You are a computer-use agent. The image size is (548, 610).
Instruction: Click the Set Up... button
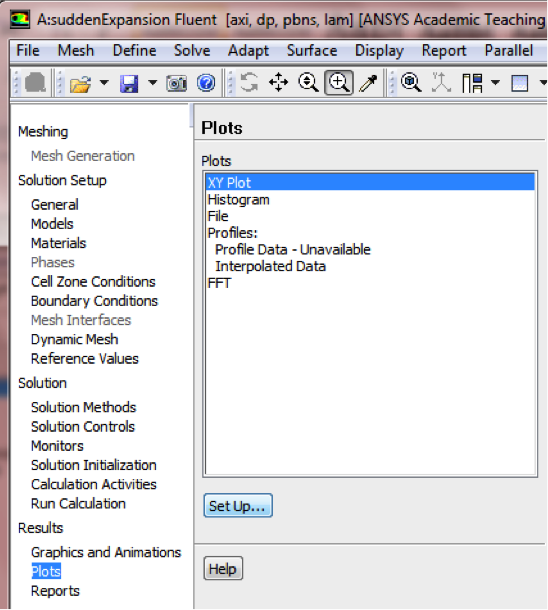click(238, 506)
